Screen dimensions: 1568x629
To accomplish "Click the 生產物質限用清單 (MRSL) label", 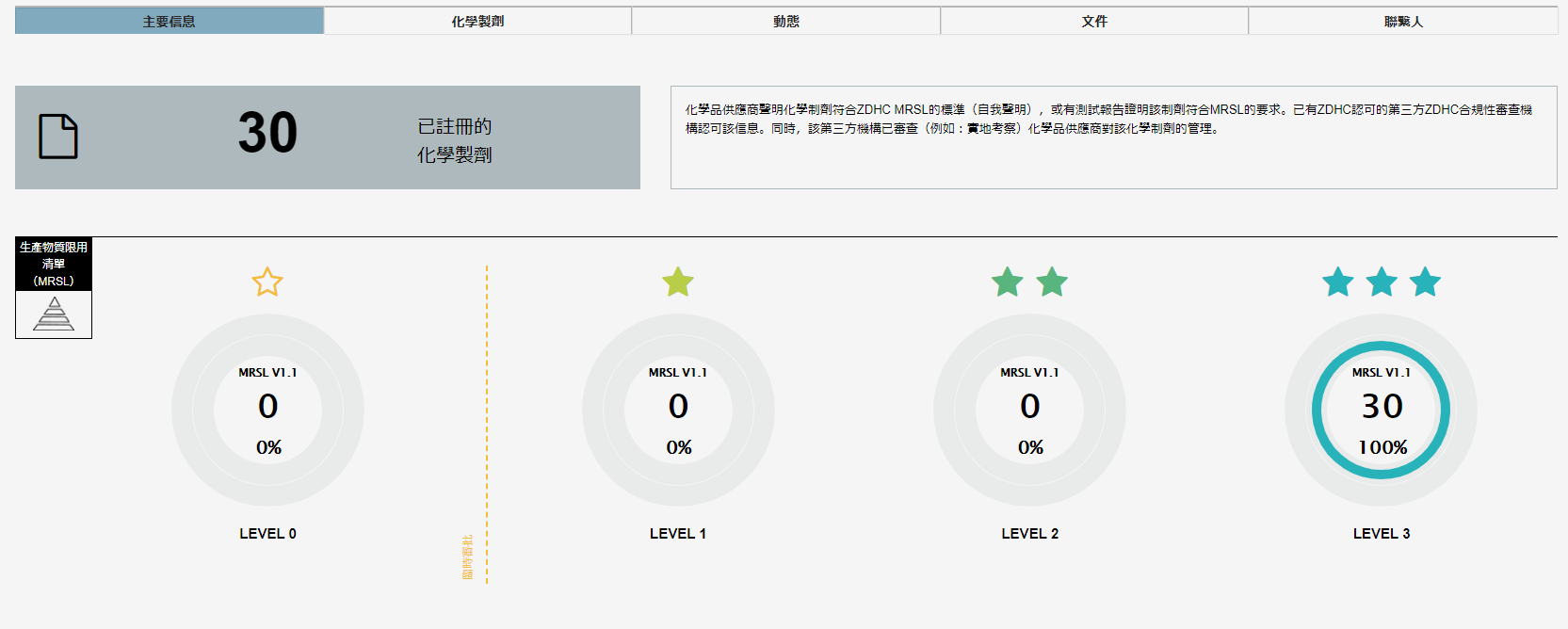I will (x=54, y=264).
